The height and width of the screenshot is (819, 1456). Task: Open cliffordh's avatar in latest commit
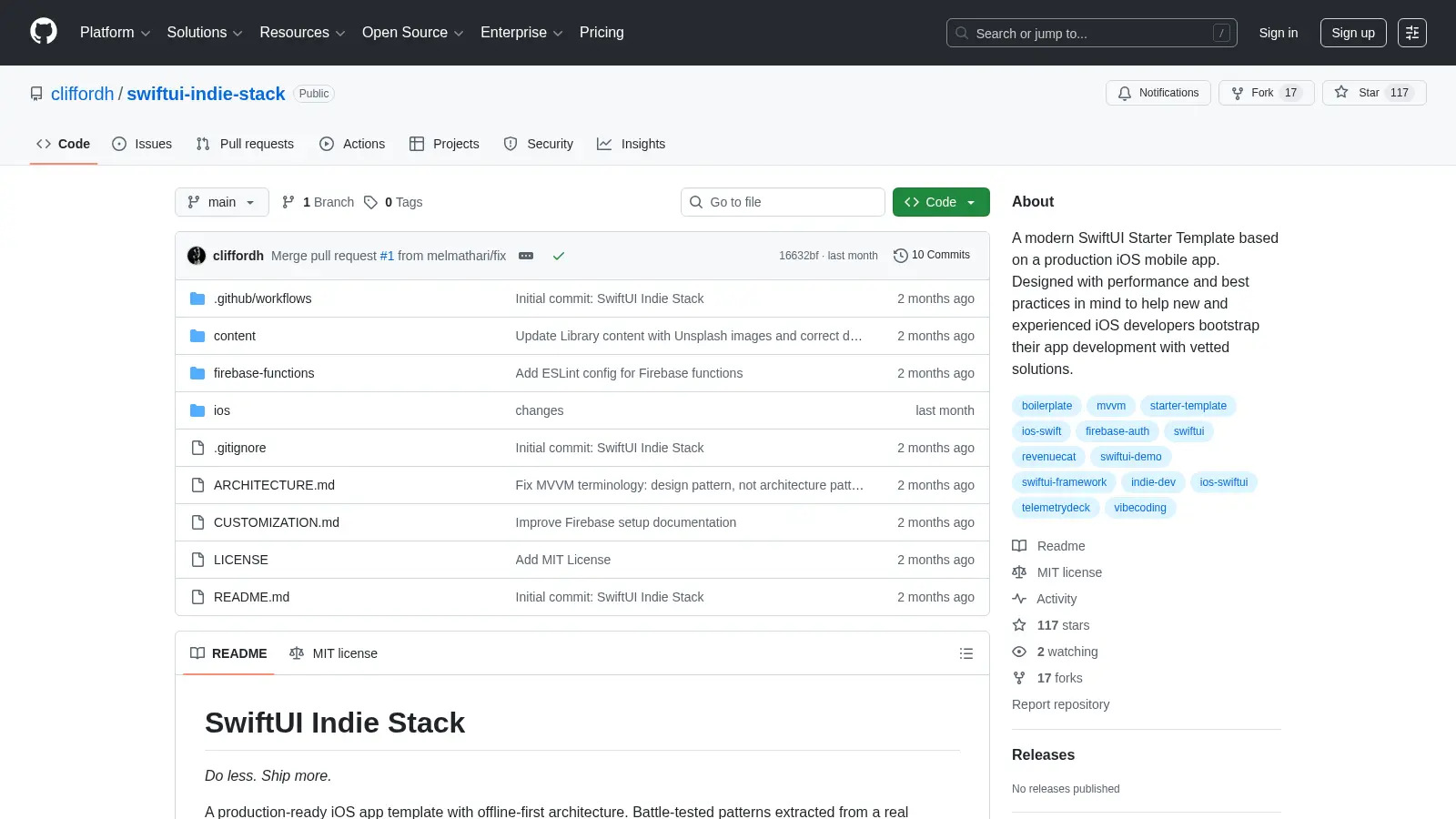coord(197,256)
